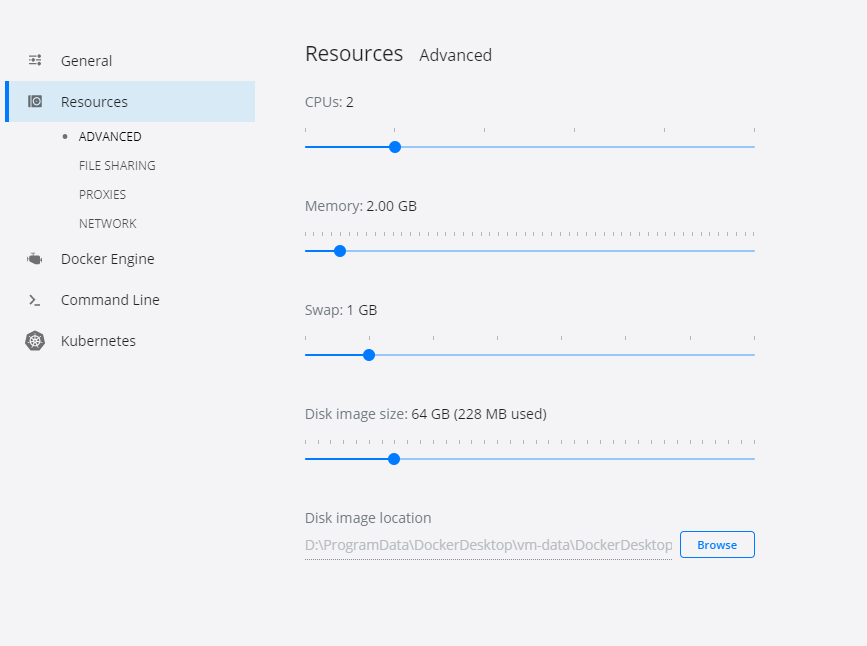Click the bullet dot next to ADVANCED

click(64, 136)
